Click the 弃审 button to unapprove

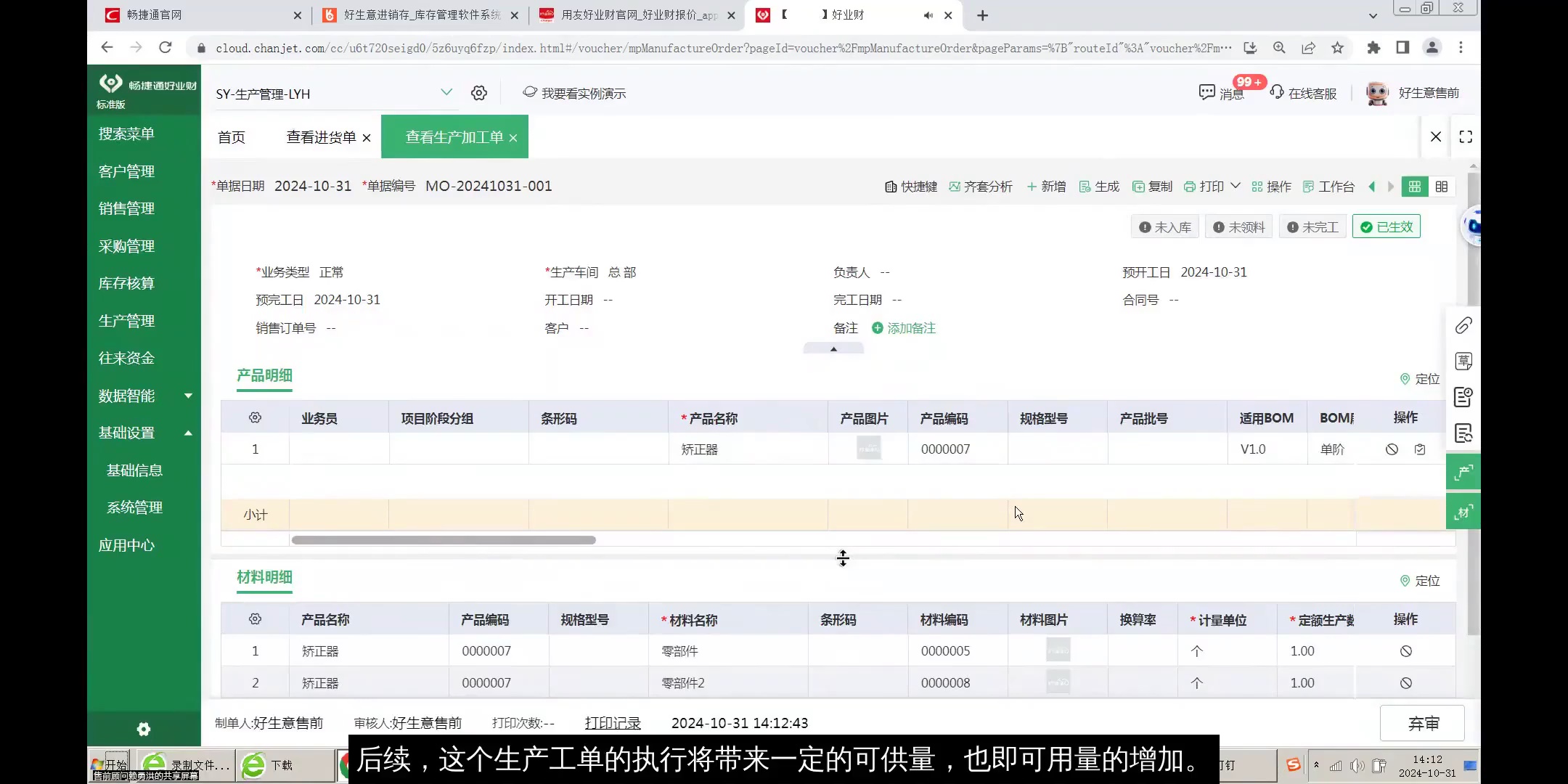click(1421, 723)
